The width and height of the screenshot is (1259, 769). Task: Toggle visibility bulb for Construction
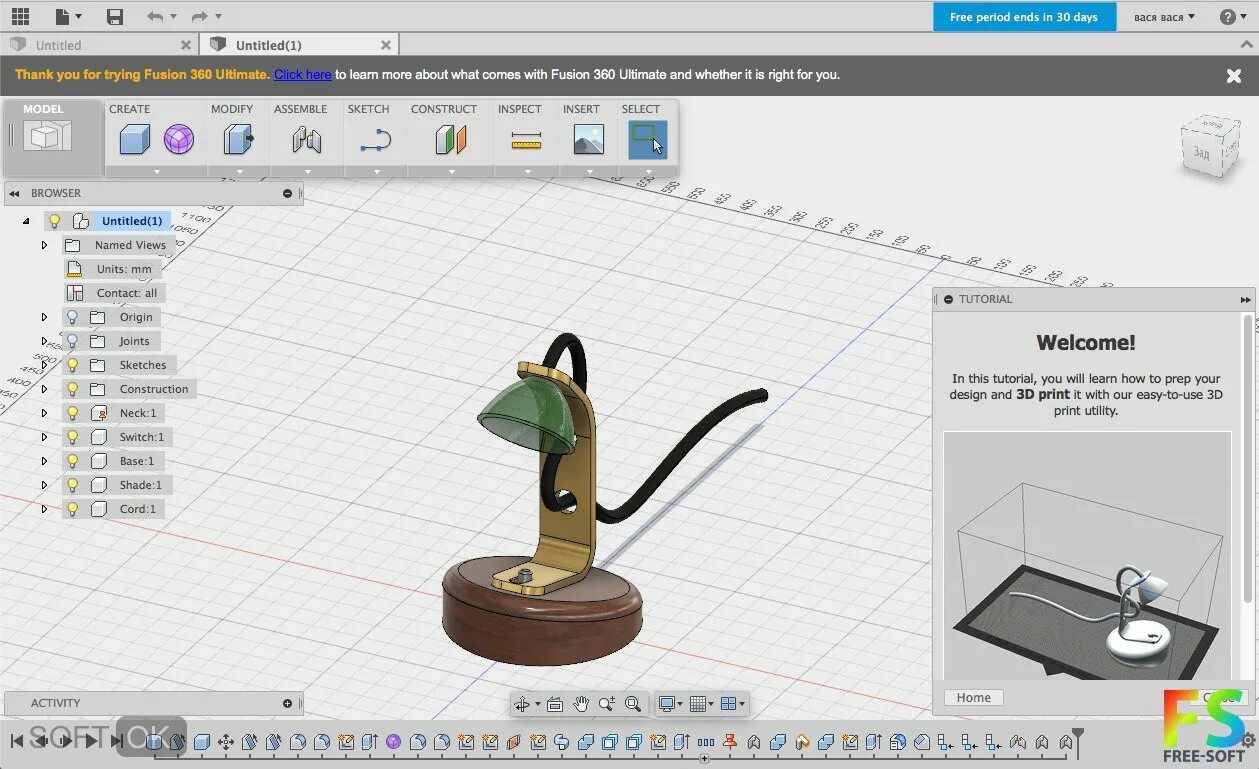pos(72,389)
